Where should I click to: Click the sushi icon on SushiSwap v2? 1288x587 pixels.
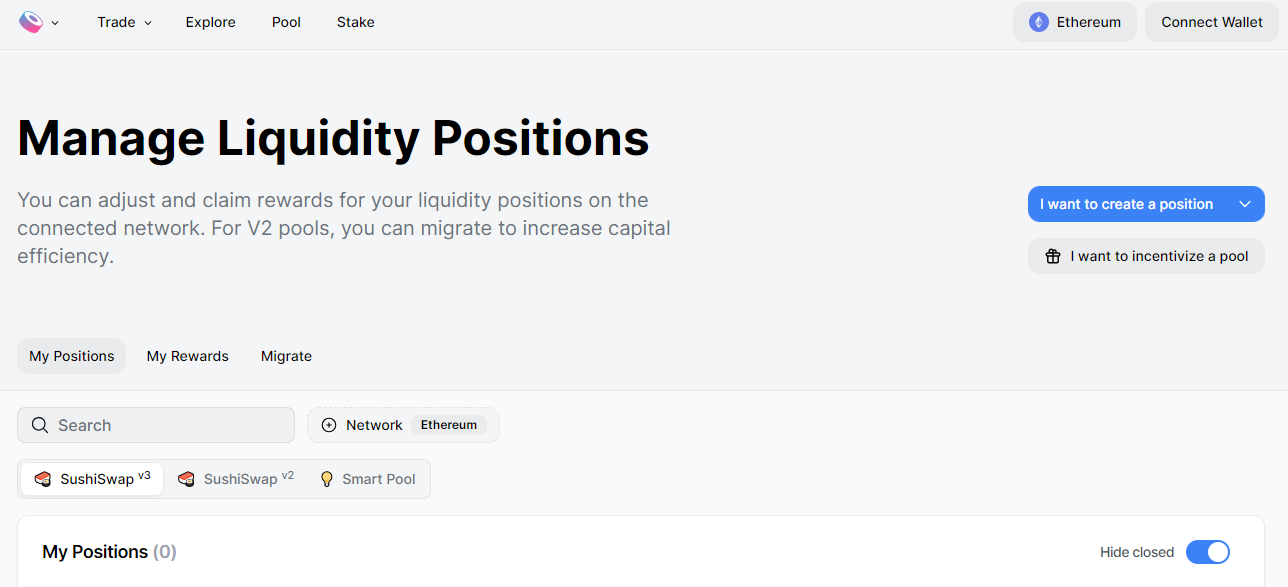(x=186, y=479)
